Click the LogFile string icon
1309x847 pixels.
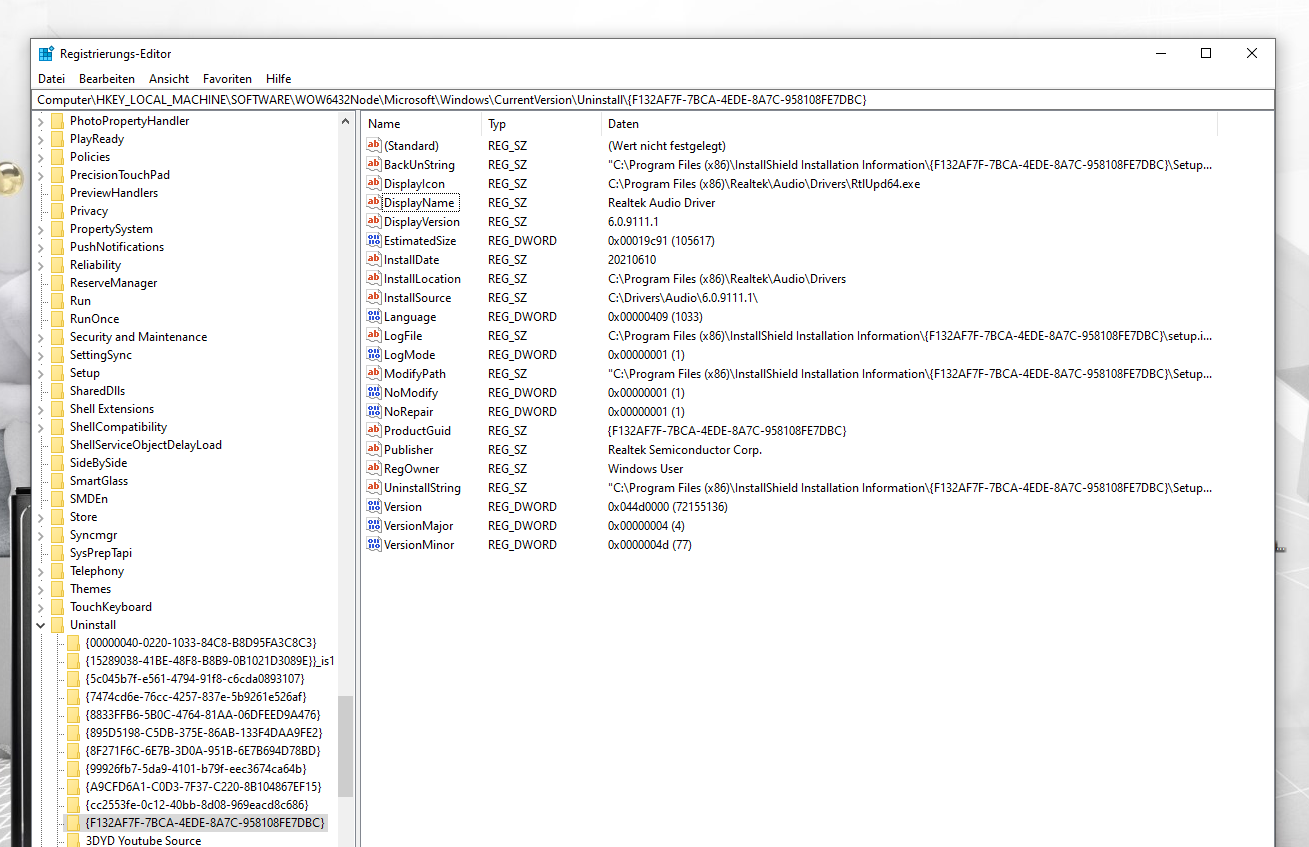pyautogui.click(x=374, y=335)
